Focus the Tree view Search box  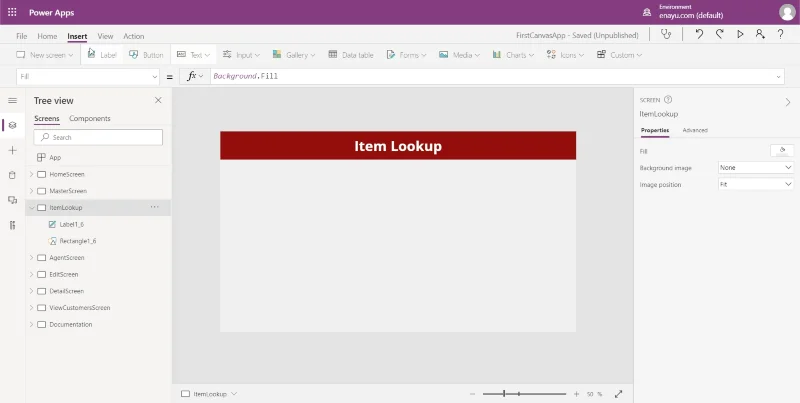98,137
